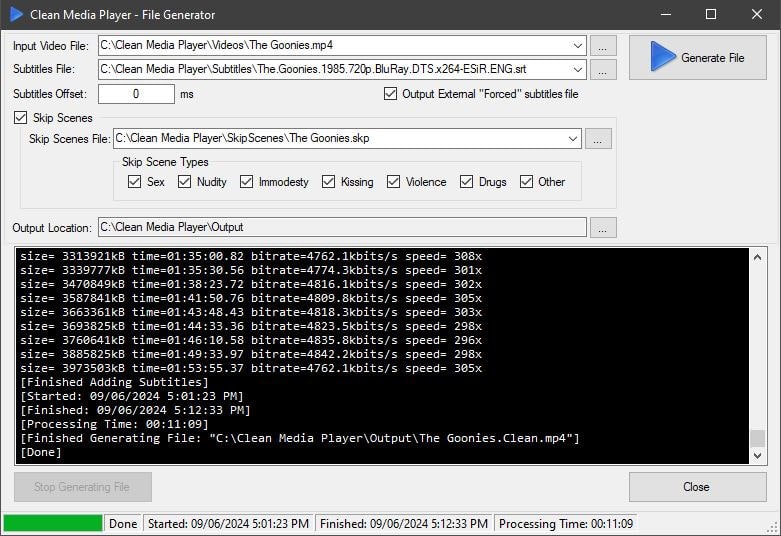This screenshot has width=781, height=536.
Task: Expand Input Video File dropdown
Action: pyautogui.click(x=578, y=46)
